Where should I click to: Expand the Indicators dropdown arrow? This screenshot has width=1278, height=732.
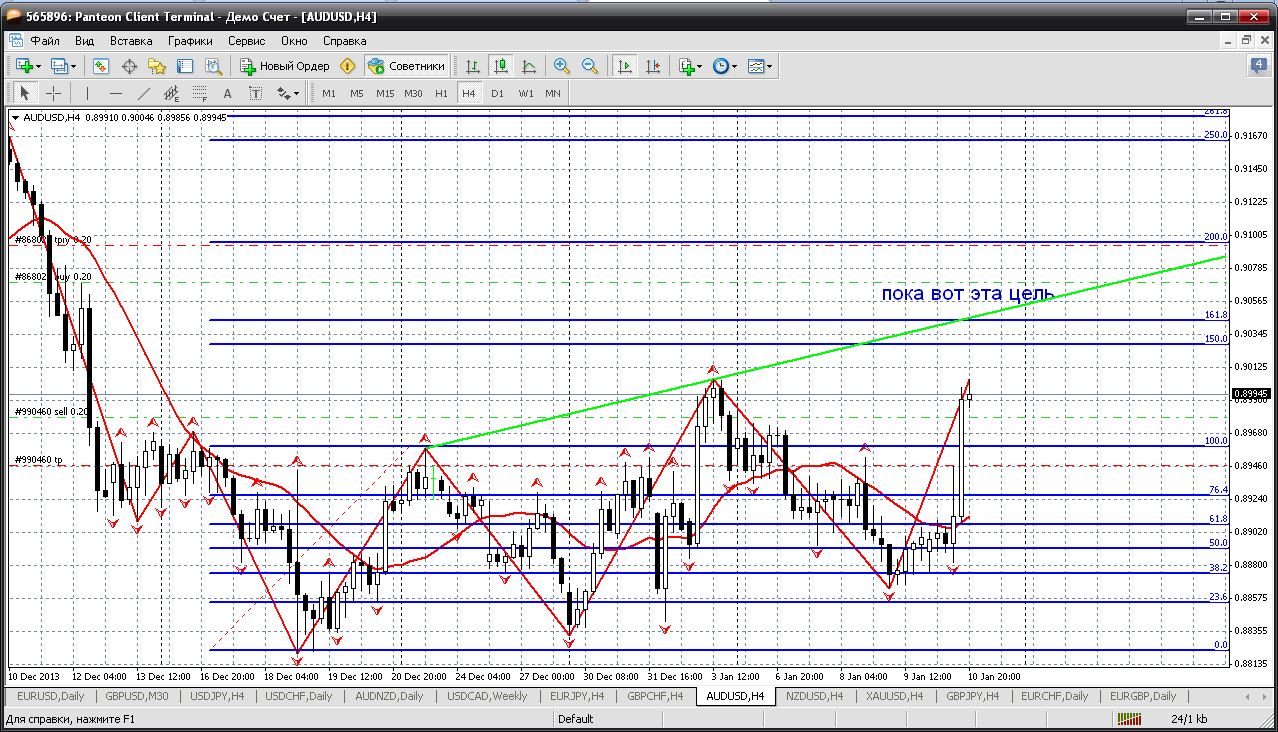(x=700, y=66)
